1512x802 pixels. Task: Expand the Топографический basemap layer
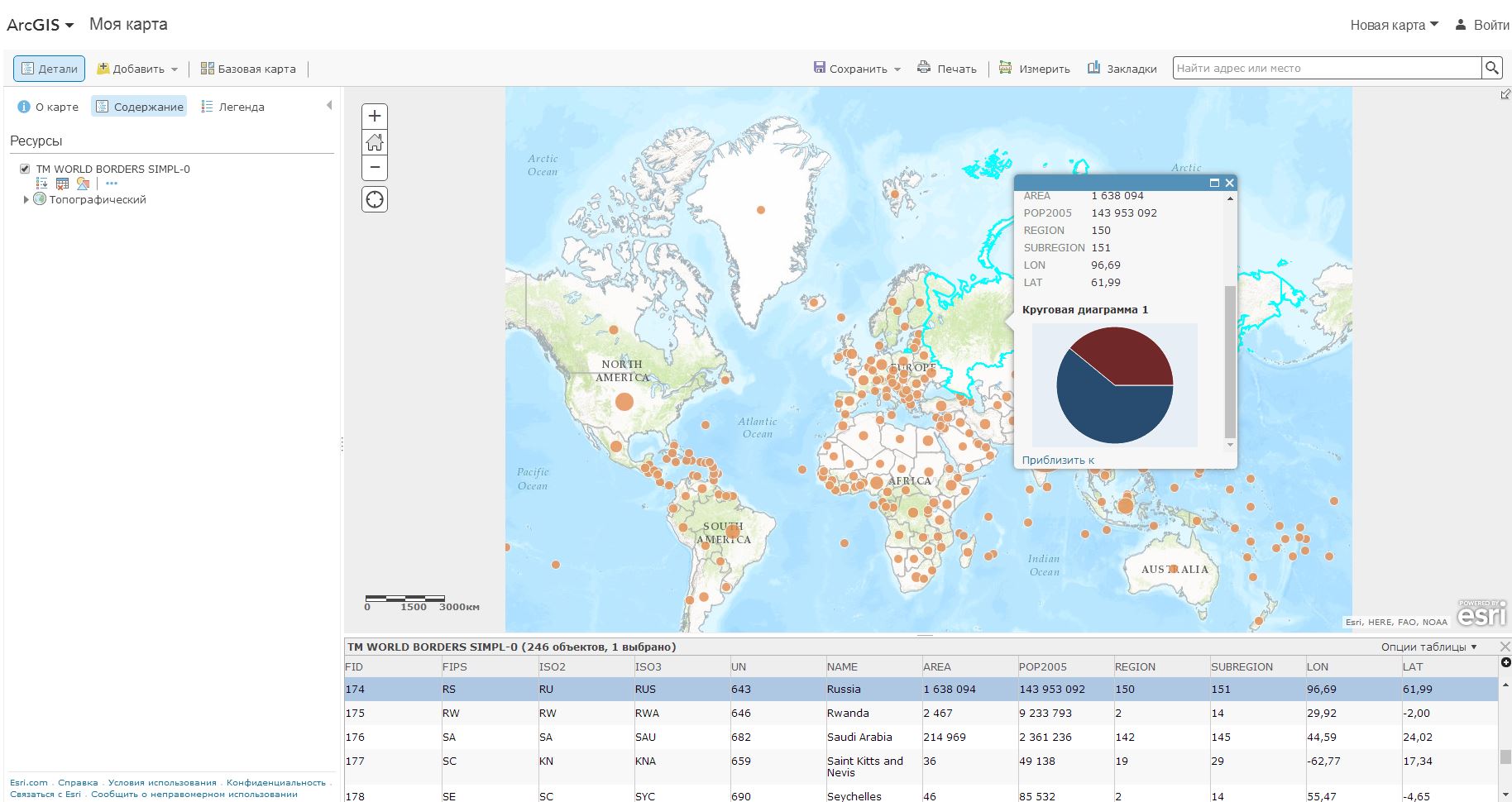[x=26, y=199]
